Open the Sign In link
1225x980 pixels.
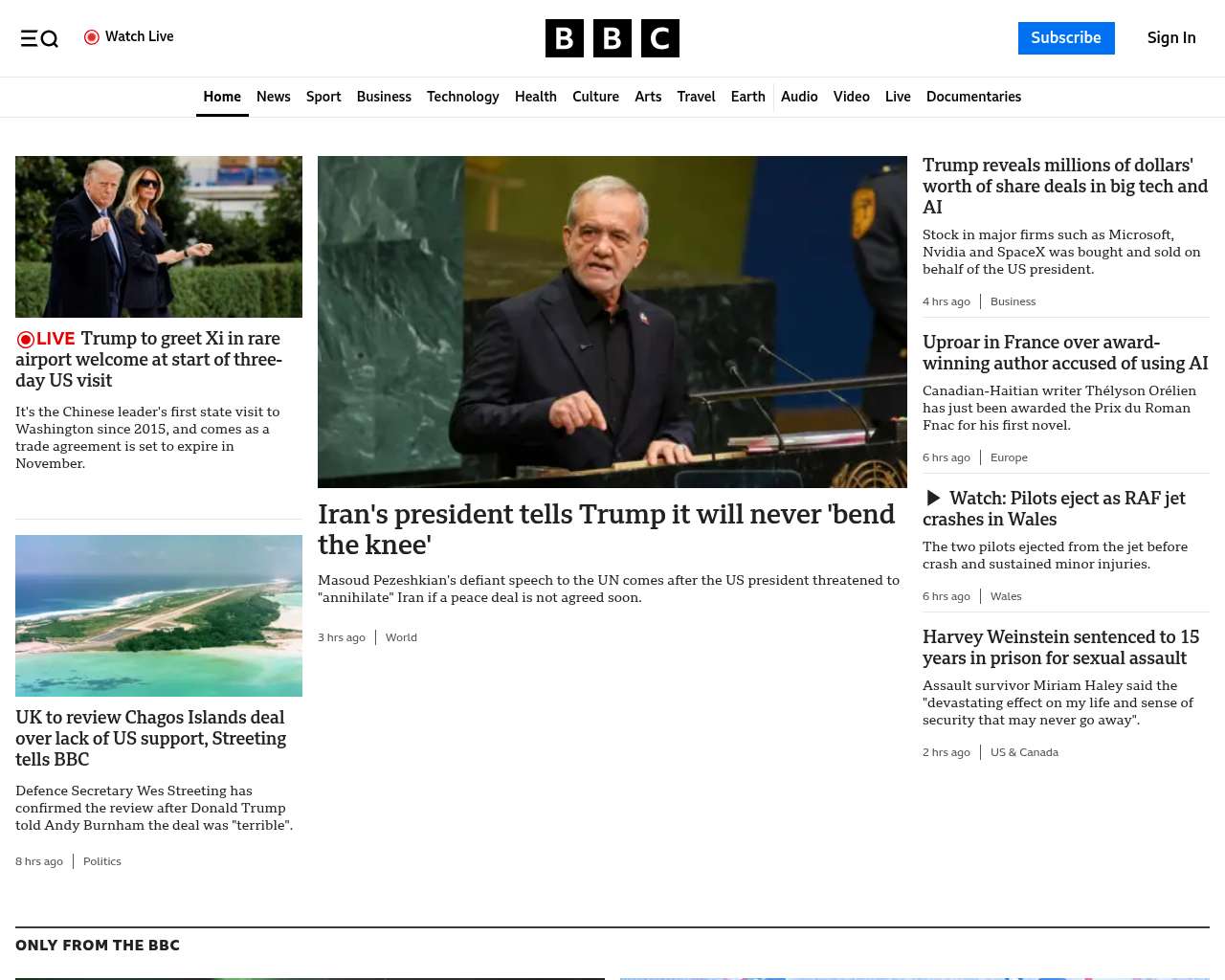click(x=1171, y=38)
